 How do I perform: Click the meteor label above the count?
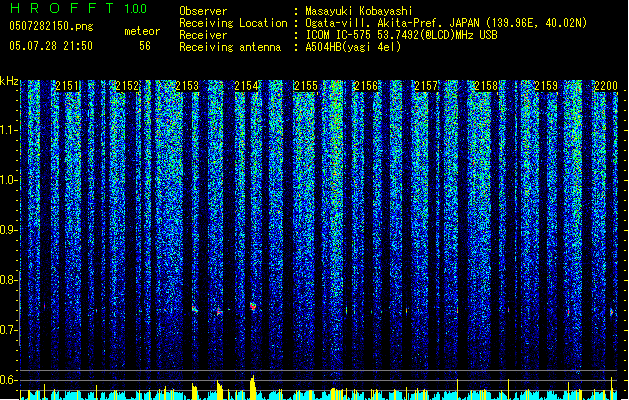(142, 31)
